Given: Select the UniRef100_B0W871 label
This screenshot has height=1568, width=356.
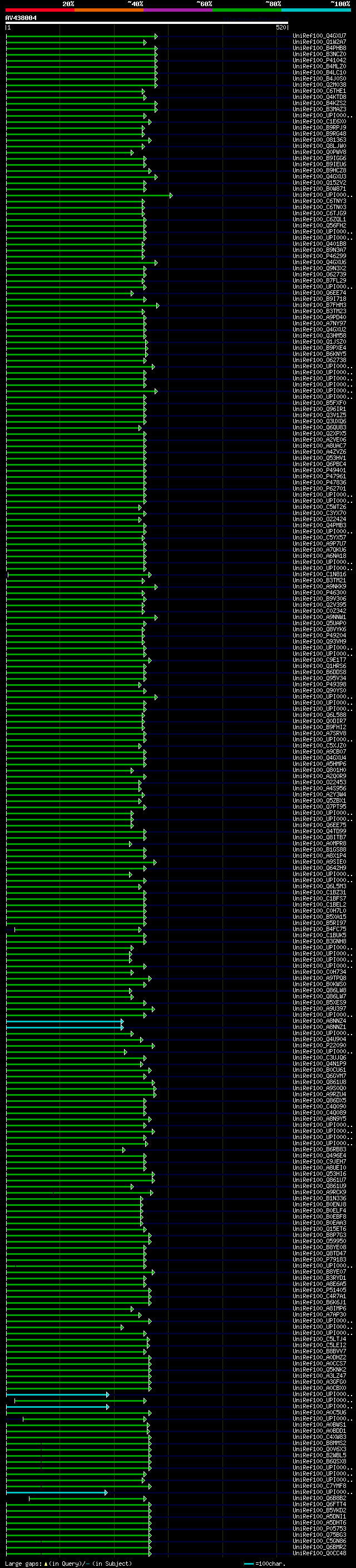Looking at the screenshot, I should pyautogui.click(x=319, y=189).
